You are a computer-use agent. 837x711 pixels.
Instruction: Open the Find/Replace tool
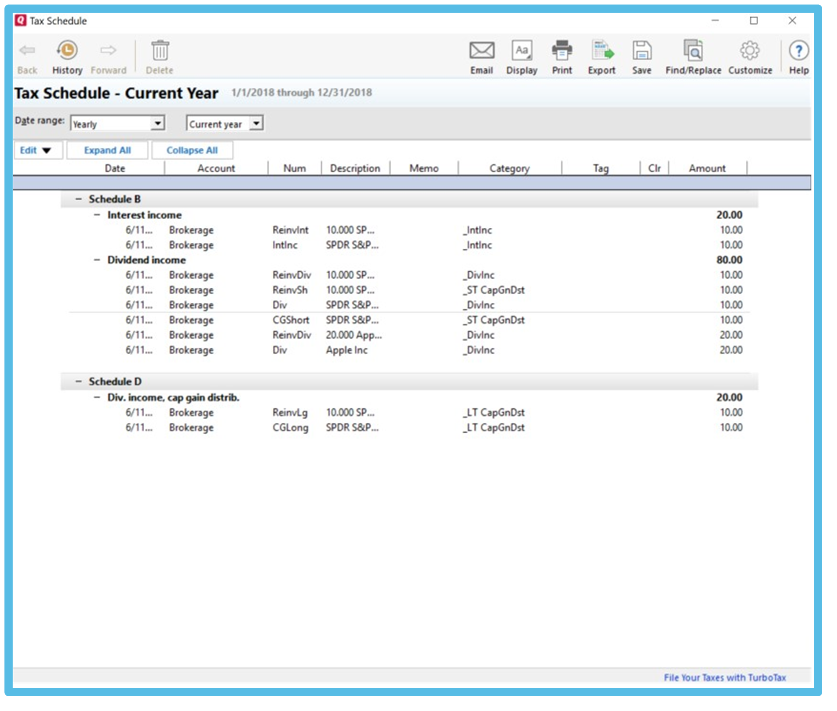click(x=693, y=51)
